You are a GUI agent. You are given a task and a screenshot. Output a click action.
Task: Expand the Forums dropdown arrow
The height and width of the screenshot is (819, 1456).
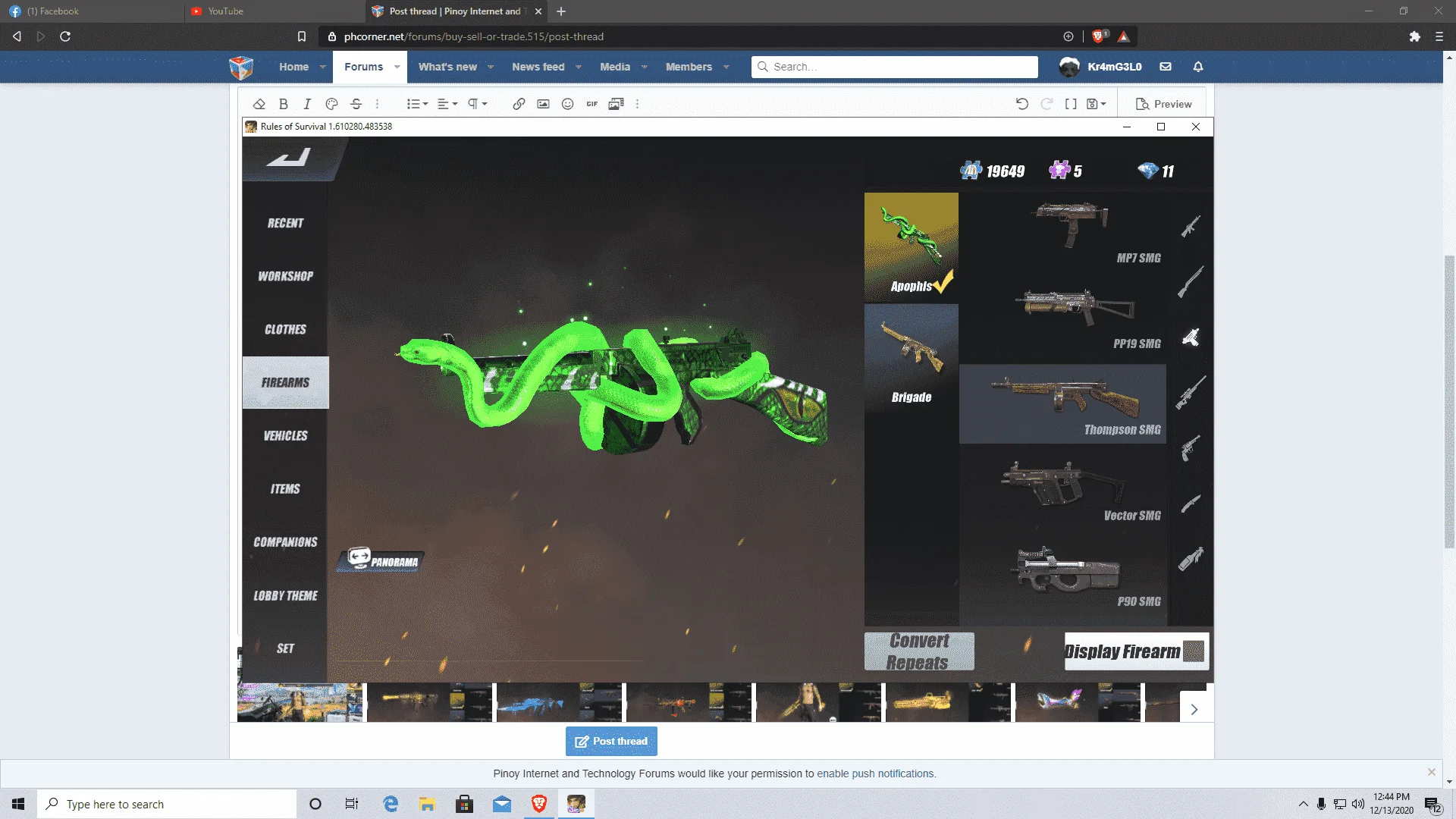pyautogui.click(x=397, y=67)
